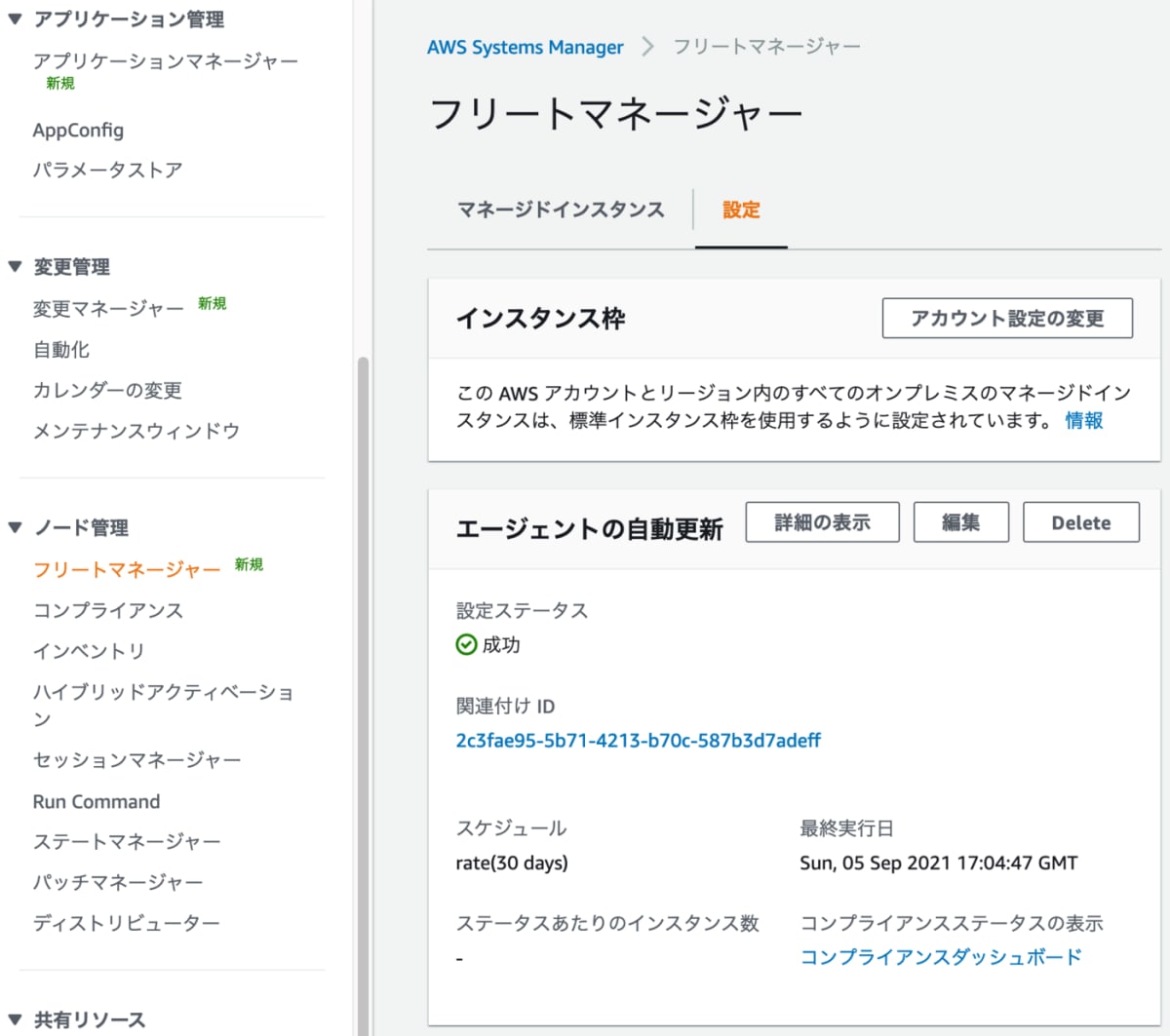Open パッチマネージャー in sidebar
1170x1036 pixels.
pyautogui.click(x=118, y=882)
